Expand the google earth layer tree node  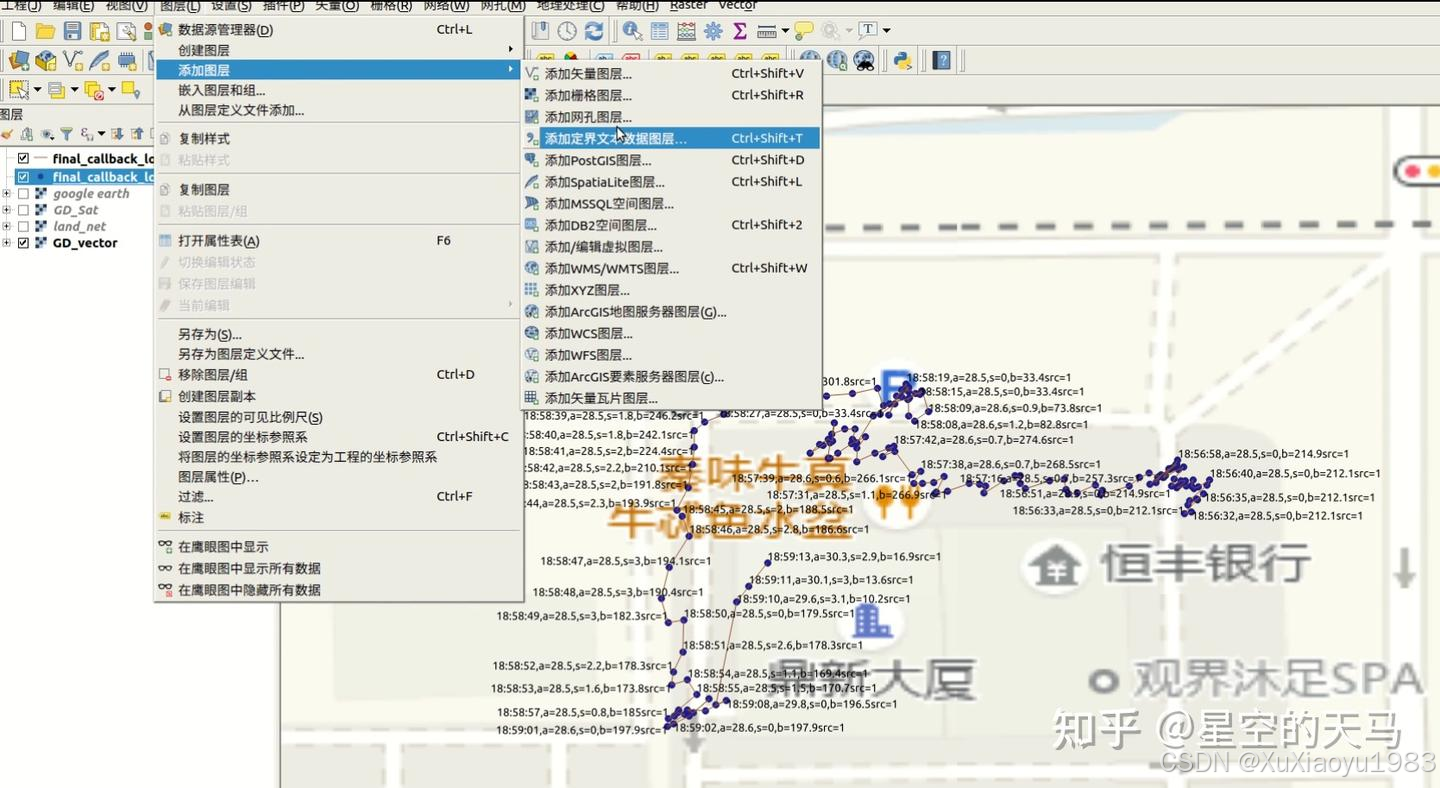pyautogui.click(x=6, y=194)
